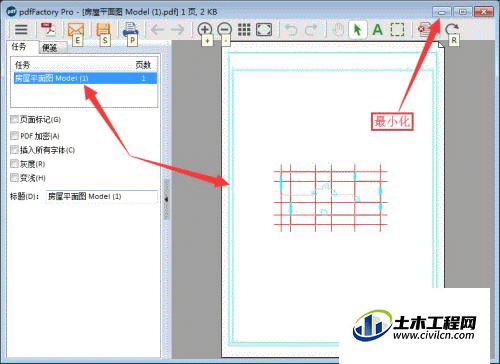This screenshot has width=500, height=364.
Task: Go to previous page arrow
Action: (157, 30)
